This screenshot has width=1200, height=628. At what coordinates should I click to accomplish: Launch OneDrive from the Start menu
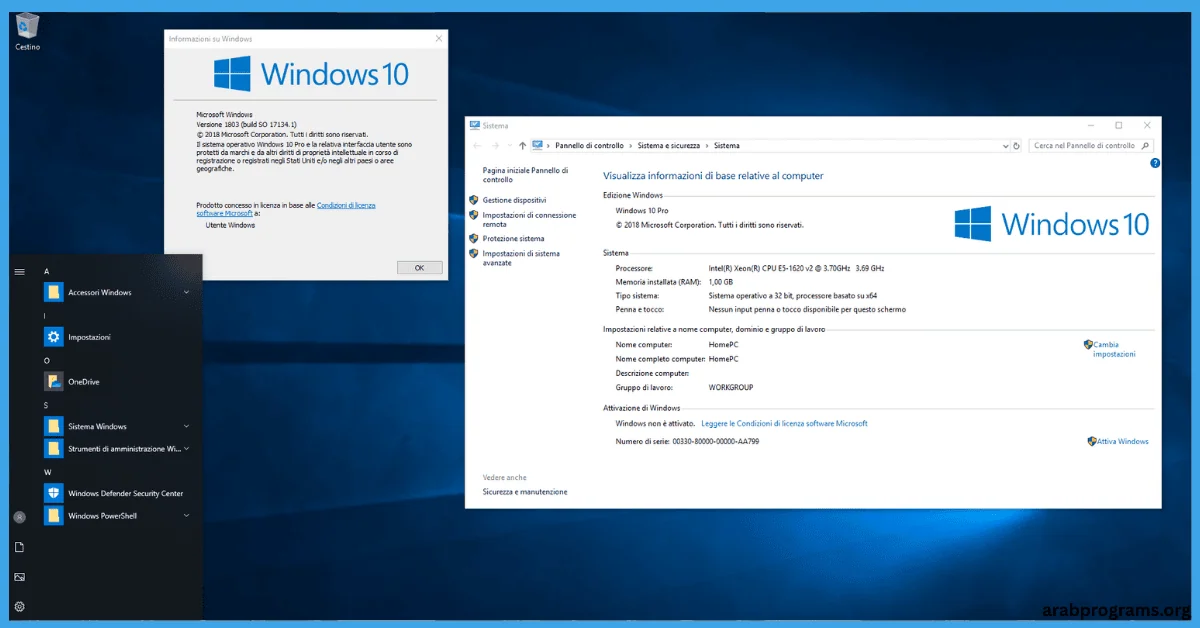[x=82, y=381]
